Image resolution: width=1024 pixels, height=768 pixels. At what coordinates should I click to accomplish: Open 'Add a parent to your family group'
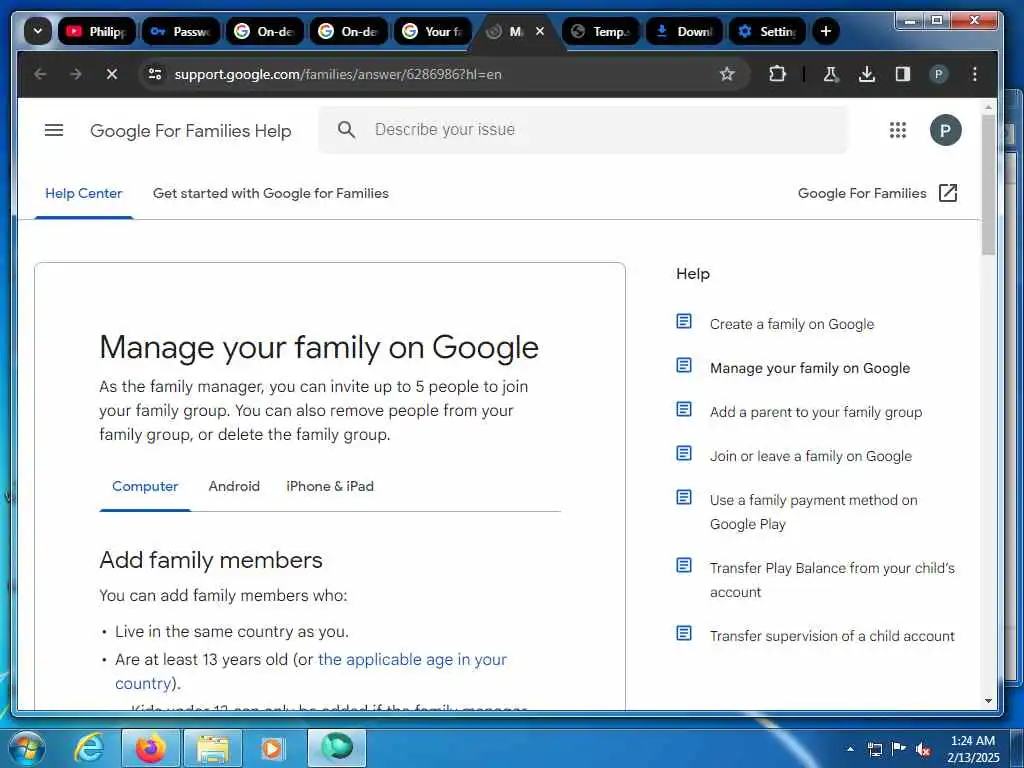point(816,411)
